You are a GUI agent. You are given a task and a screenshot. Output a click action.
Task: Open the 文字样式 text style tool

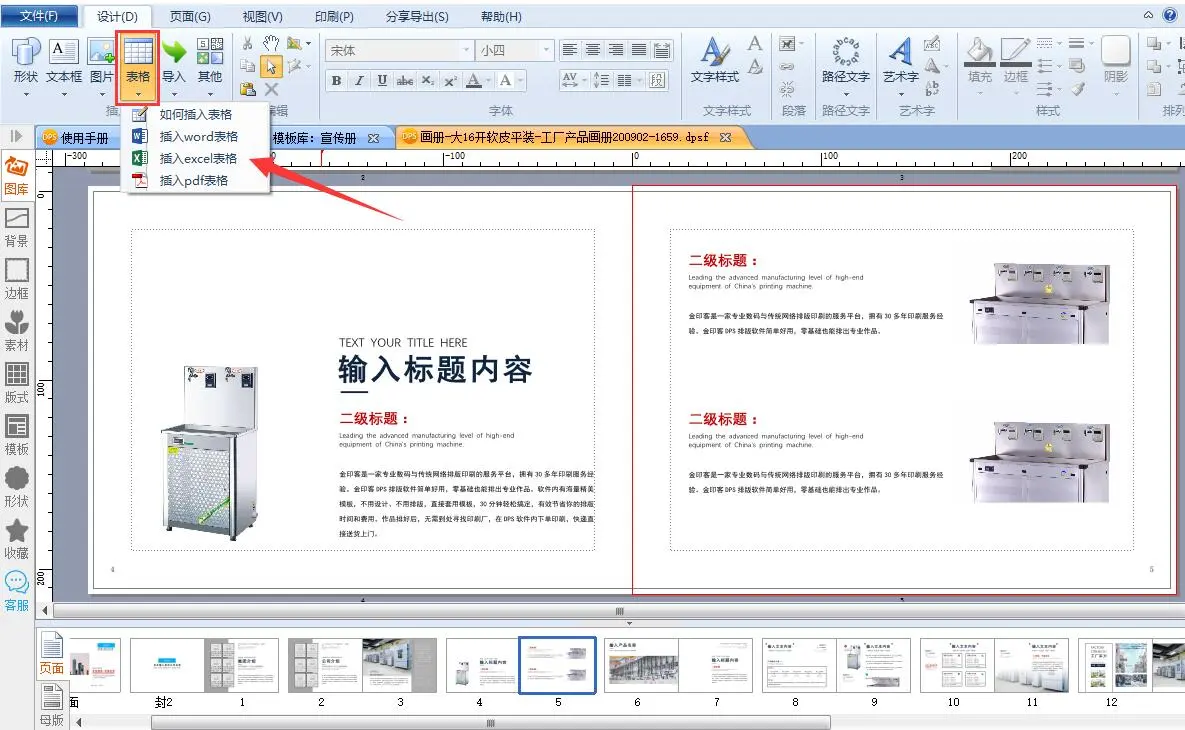click(714, 53)
